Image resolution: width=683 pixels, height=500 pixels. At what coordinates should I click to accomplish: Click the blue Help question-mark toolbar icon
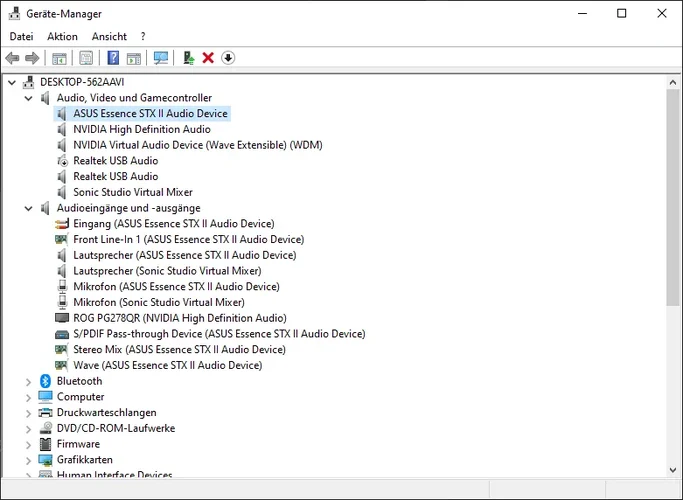click(113, 58)
